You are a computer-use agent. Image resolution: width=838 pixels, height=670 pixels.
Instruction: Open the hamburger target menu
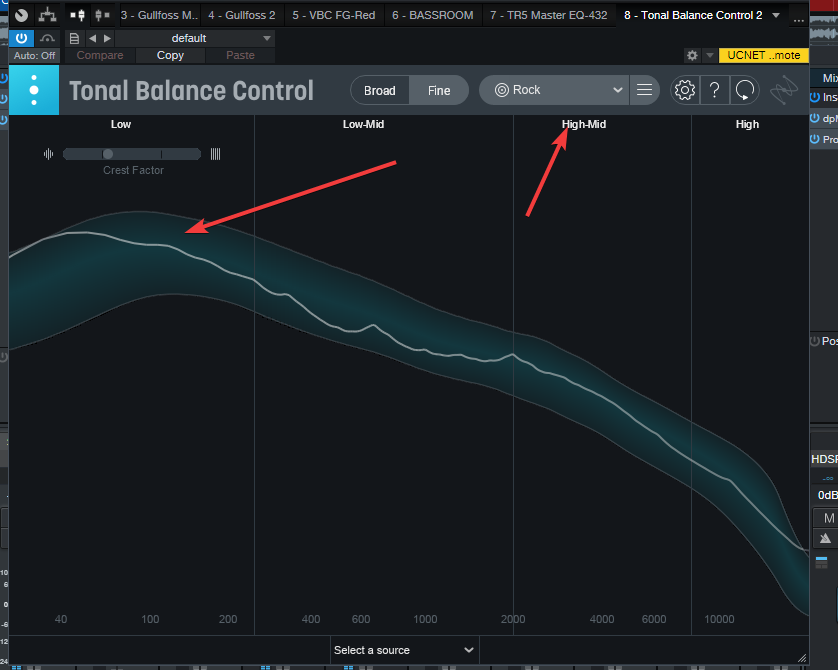[645, 90]
